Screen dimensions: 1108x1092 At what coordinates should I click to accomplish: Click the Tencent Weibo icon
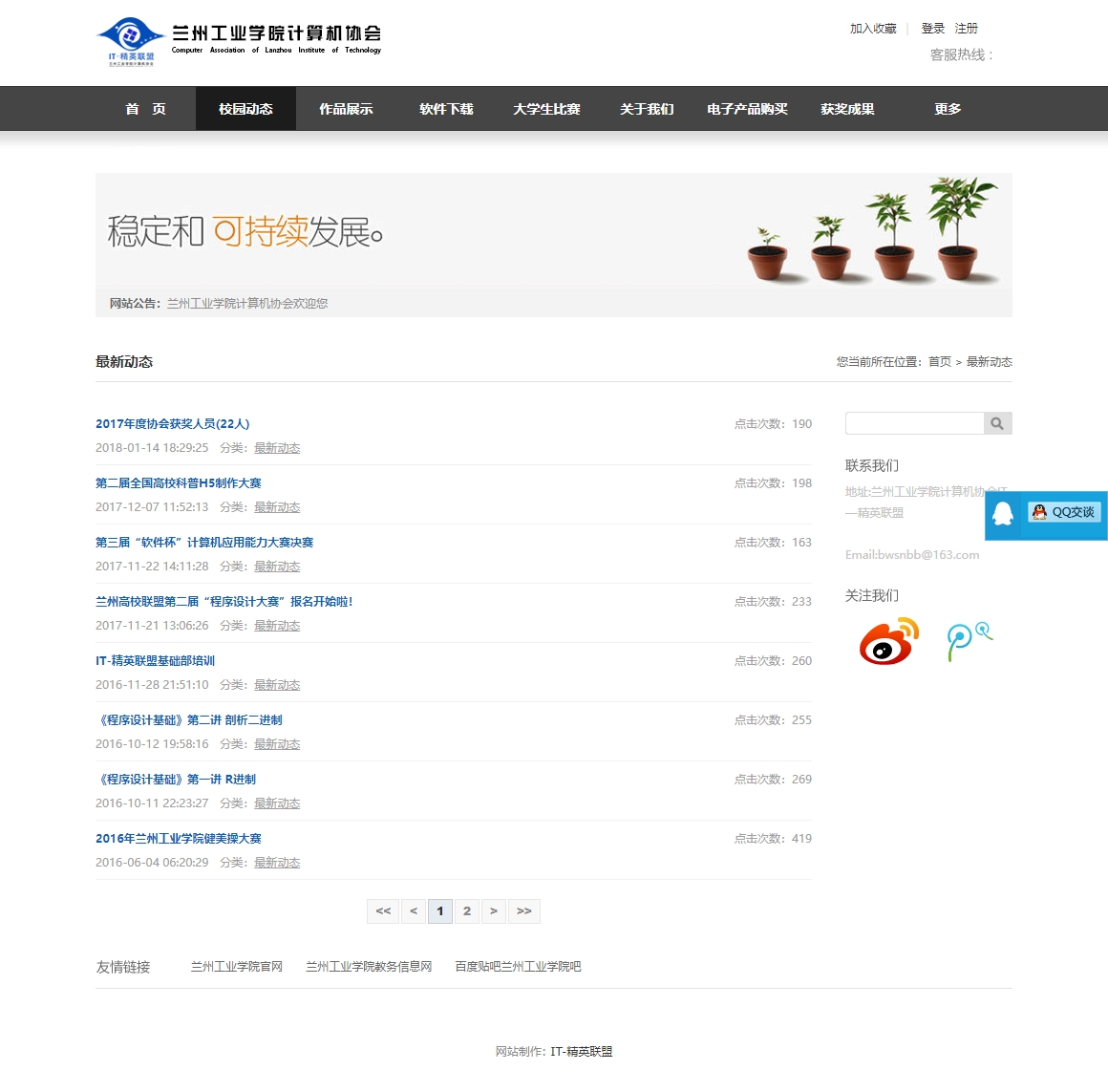[969, 640]
